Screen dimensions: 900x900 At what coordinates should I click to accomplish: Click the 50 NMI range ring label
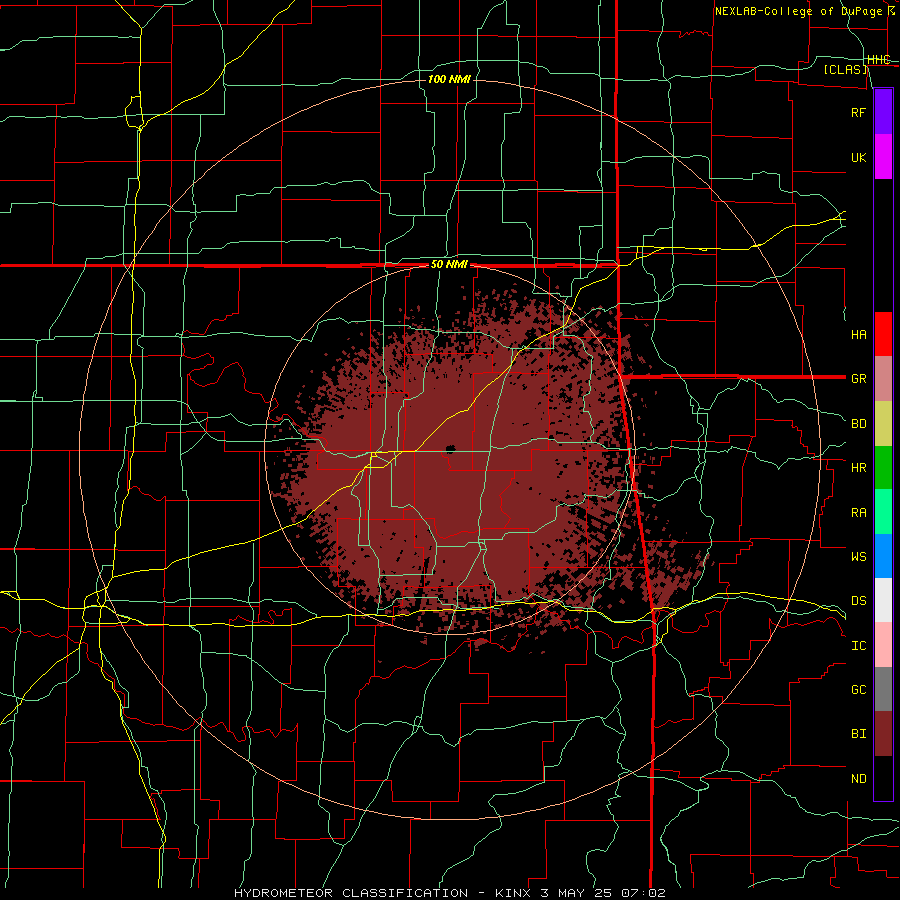(x=449, y=264)
